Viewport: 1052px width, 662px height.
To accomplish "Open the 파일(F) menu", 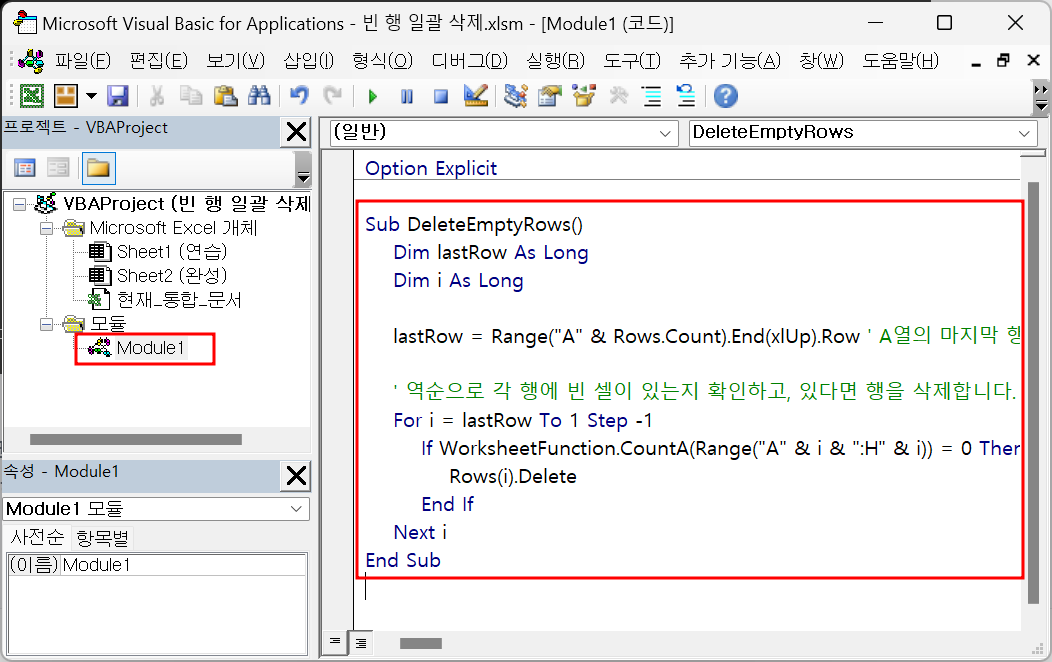I will tap(83, 61).
